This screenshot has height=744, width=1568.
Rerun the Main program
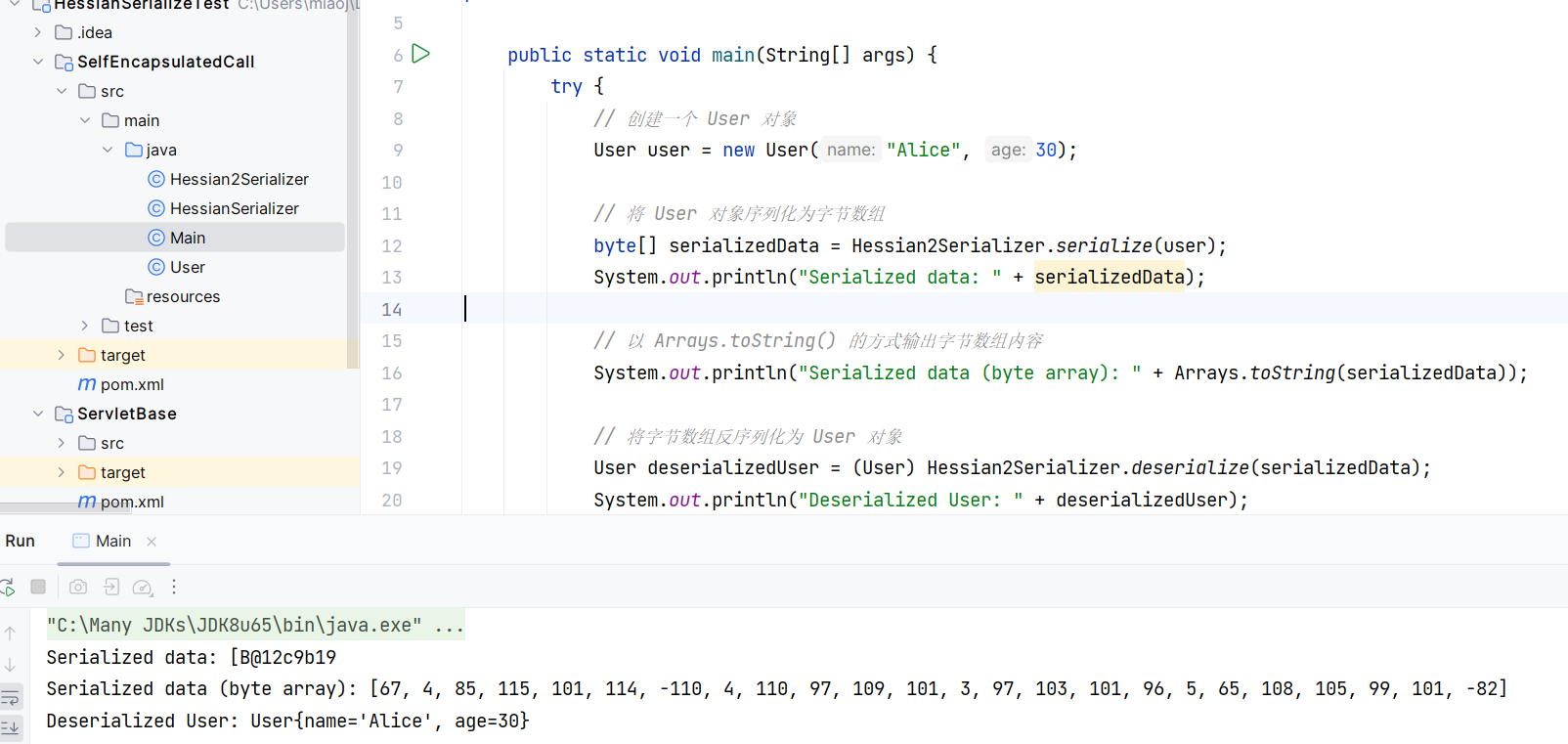click(8, 587)
